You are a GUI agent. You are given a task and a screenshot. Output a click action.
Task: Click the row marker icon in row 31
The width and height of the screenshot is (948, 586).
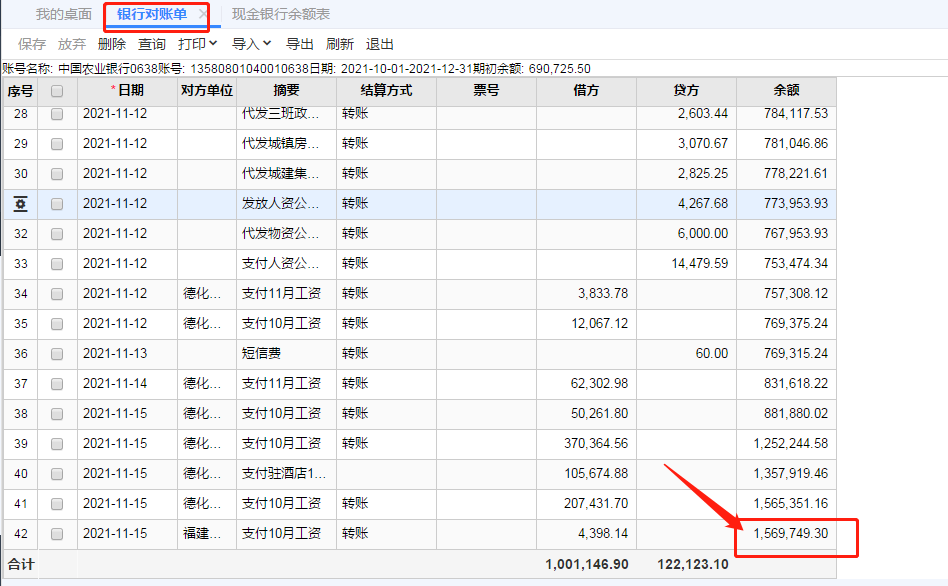(x=21, y=204)
